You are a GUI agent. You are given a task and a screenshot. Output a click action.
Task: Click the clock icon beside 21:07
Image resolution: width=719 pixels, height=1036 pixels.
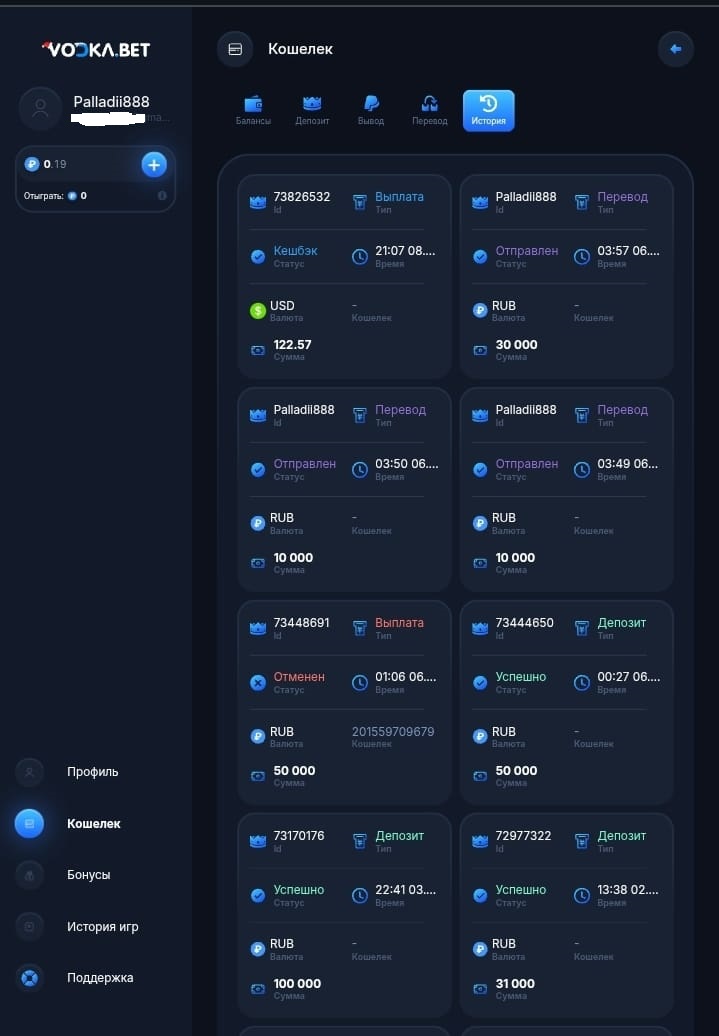(360, 256)
